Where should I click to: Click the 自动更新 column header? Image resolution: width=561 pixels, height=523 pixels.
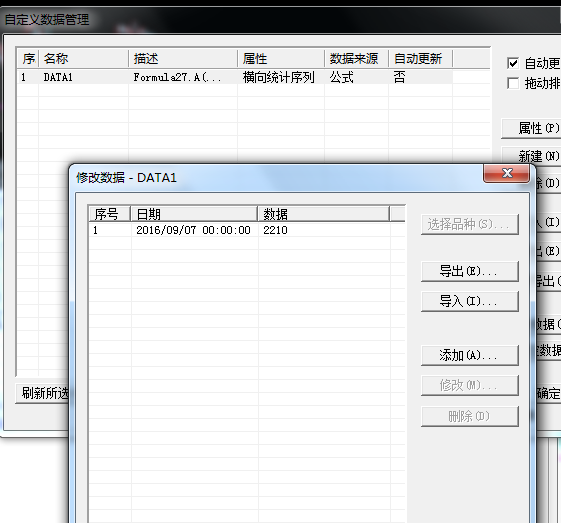click(x=420, y=59)
